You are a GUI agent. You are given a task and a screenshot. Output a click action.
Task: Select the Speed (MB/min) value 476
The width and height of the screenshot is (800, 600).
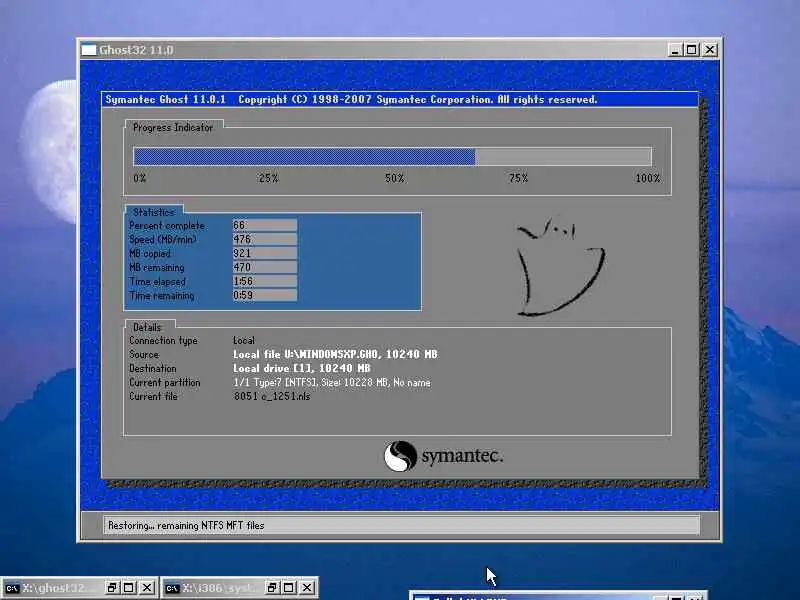265,239
